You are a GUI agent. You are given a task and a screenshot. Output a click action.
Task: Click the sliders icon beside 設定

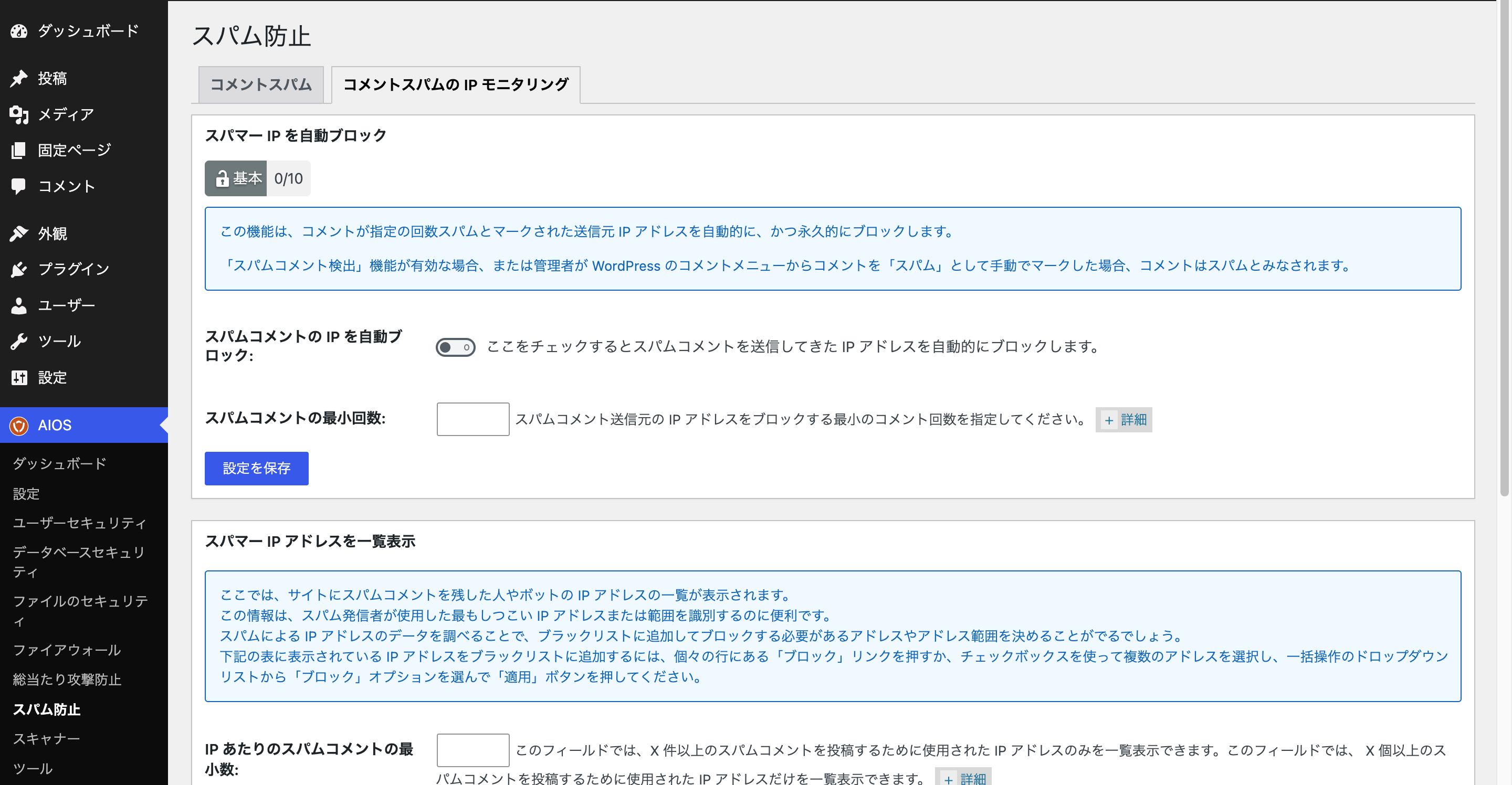[x=19, y=378]
